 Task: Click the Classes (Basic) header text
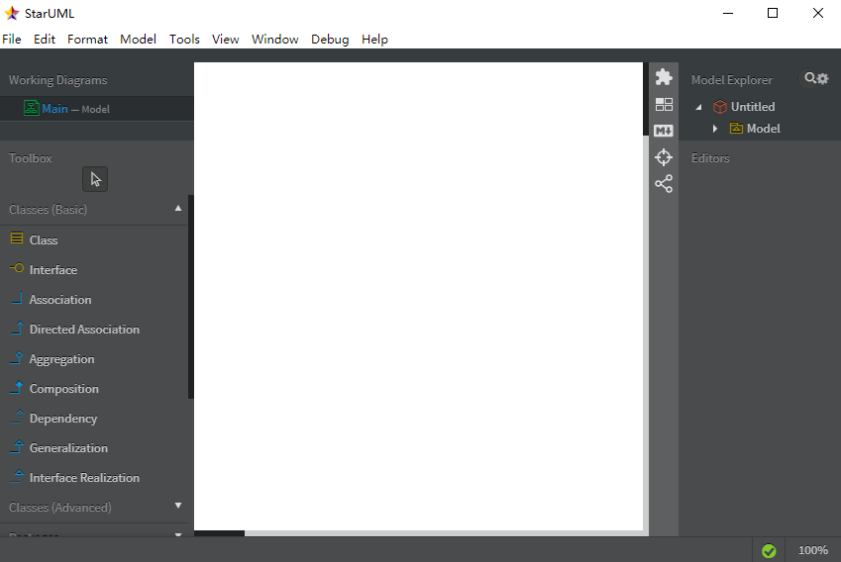tap(48, 210)
